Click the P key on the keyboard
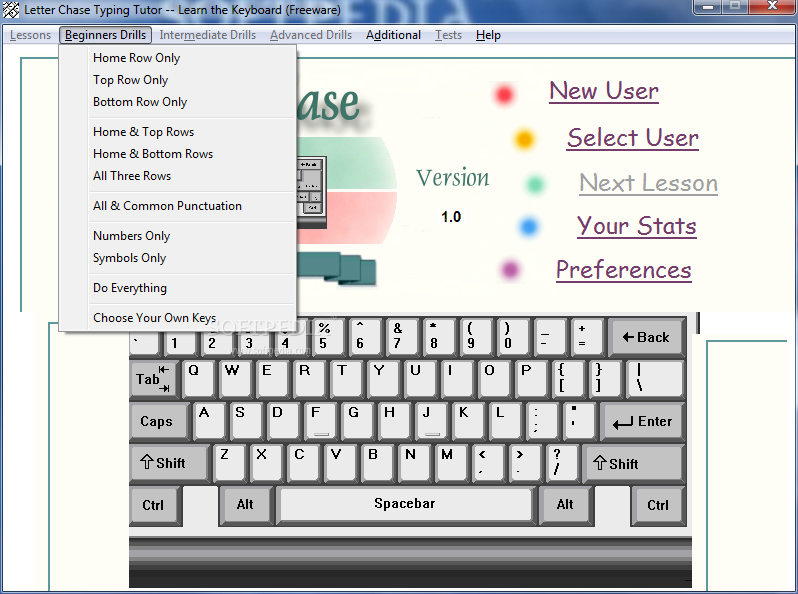This screenshot has width=798, height=594. [531, 379]
